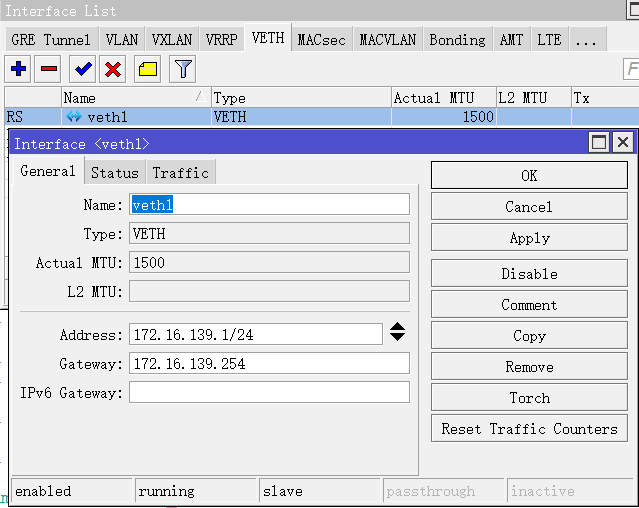Screen dimensions: 639x508
Task: Click the blue checkmark Enable icon
Action: (x=83, y=69)
